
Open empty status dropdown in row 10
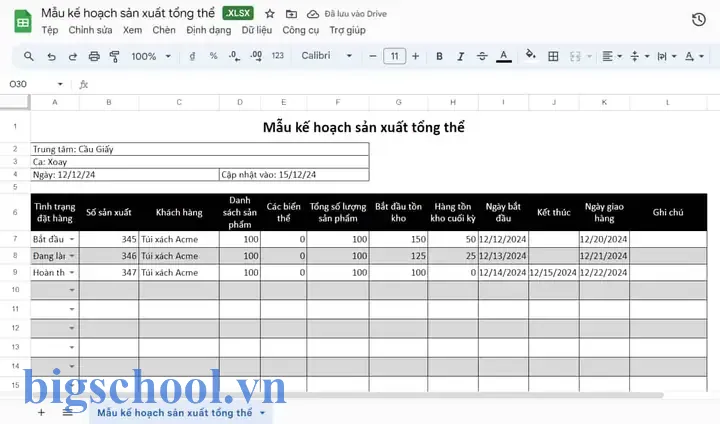pos(72,290)
